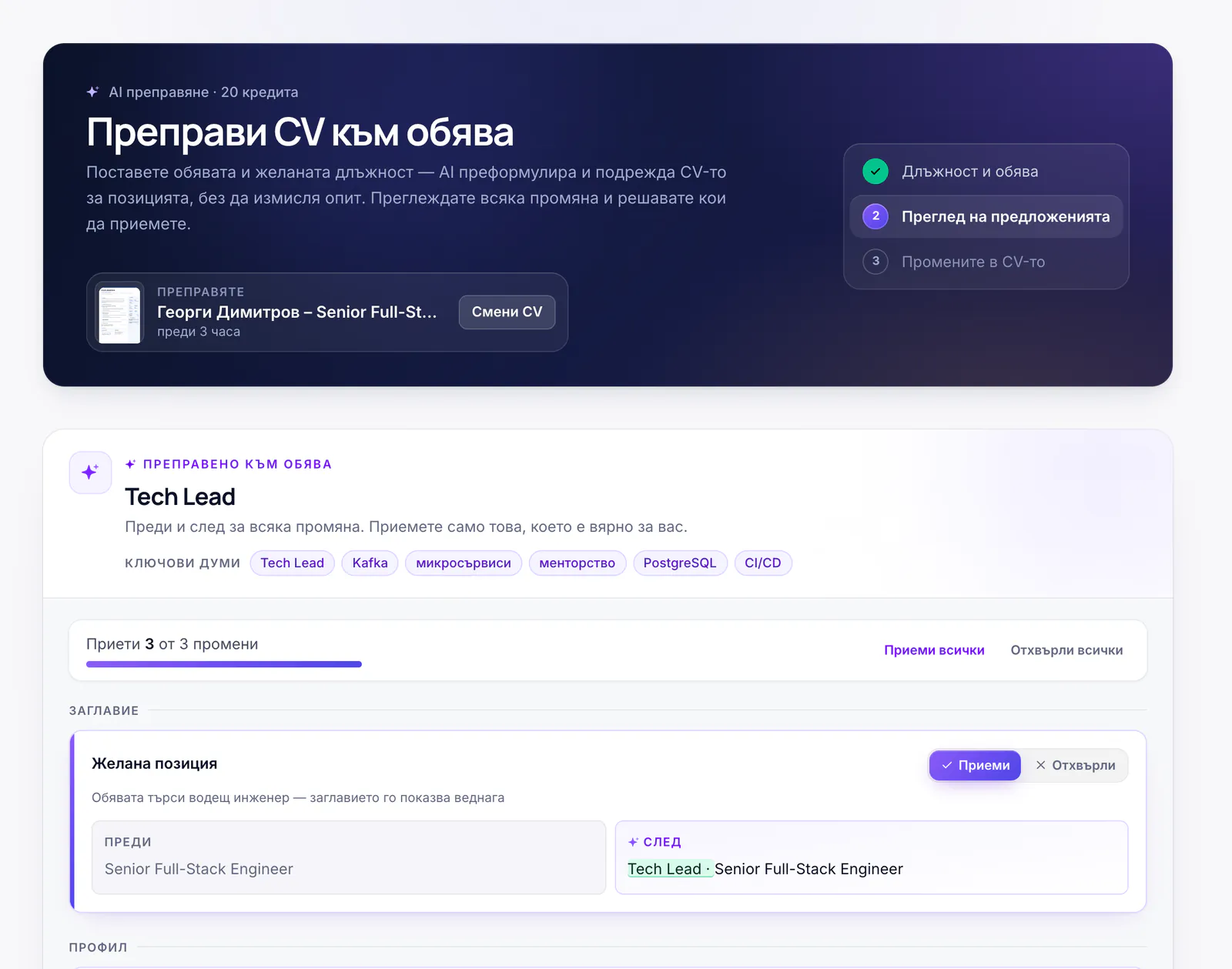Go to "Длъжност и обява" step
This screenshot has height=969, width=1232.
(x=986, y=172)
